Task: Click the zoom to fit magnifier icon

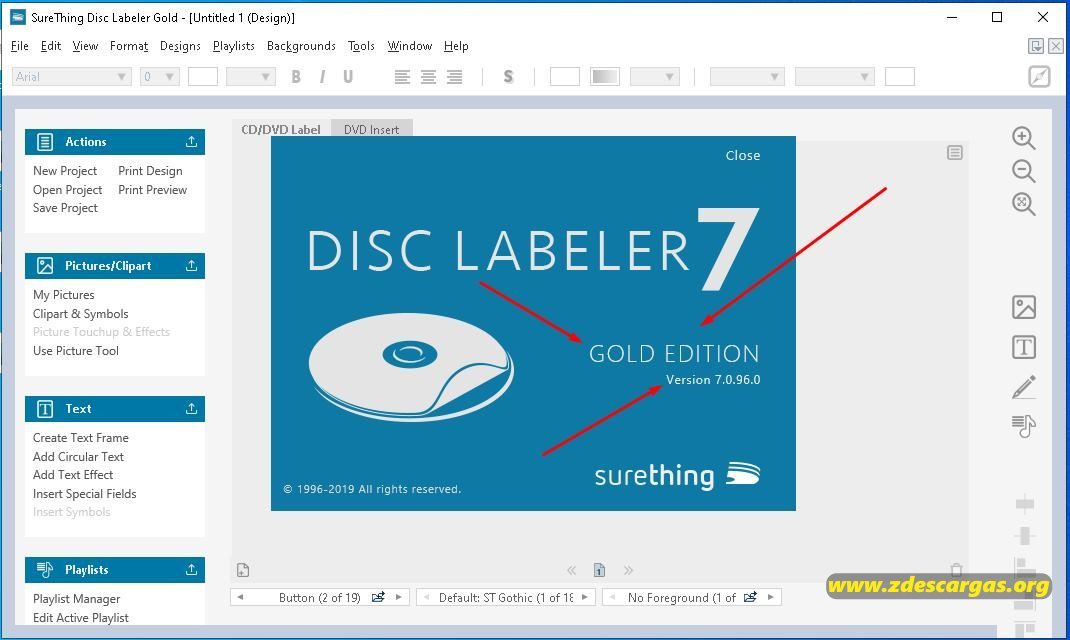Action: [1023, 203]
